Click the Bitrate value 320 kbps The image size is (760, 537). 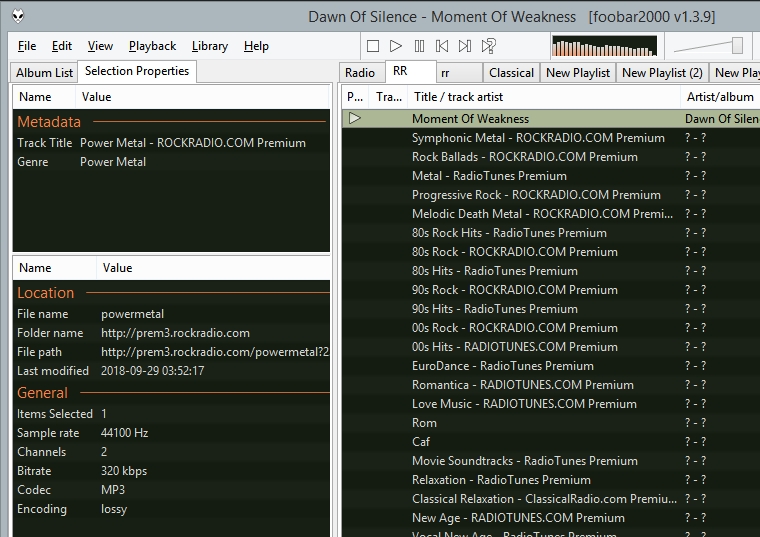(124, 471)
